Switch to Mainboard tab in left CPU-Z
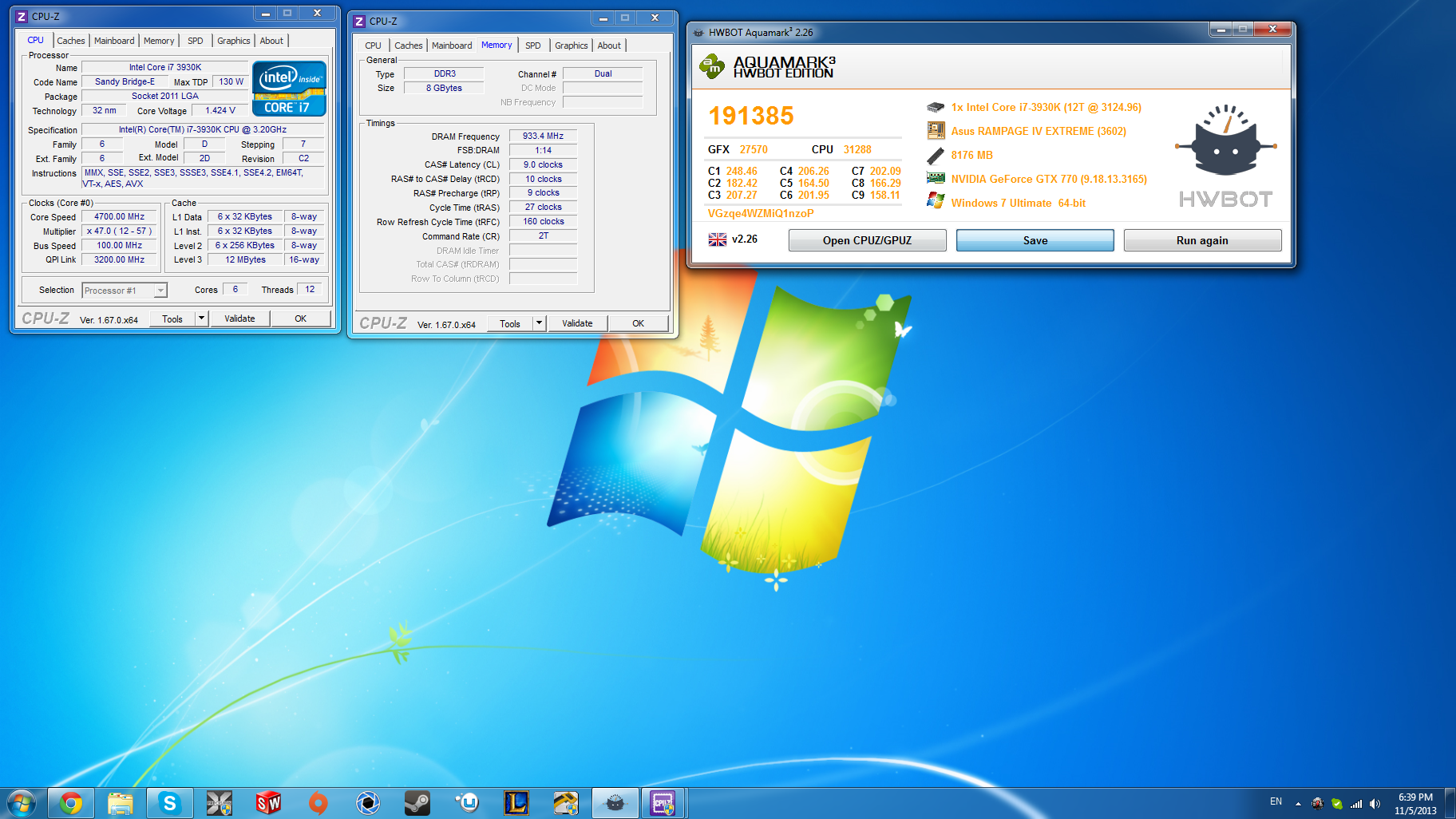 [114, 41]
